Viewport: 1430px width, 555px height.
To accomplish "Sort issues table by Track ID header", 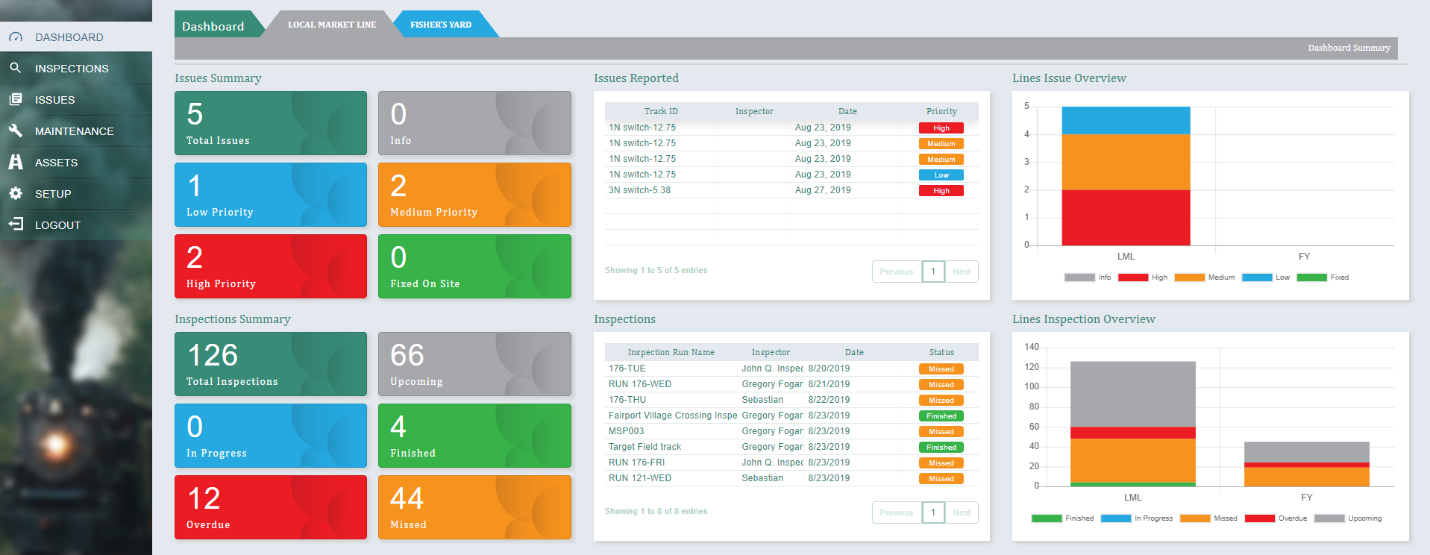I will coord(661,111).
